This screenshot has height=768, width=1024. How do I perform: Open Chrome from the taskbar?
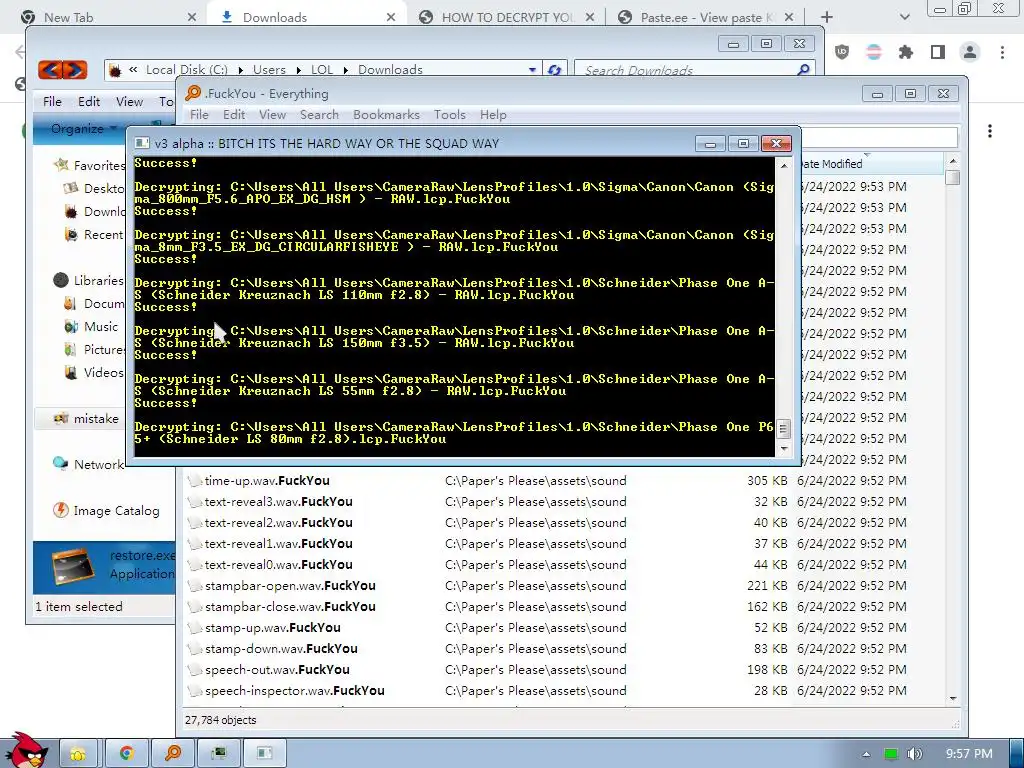126,754
